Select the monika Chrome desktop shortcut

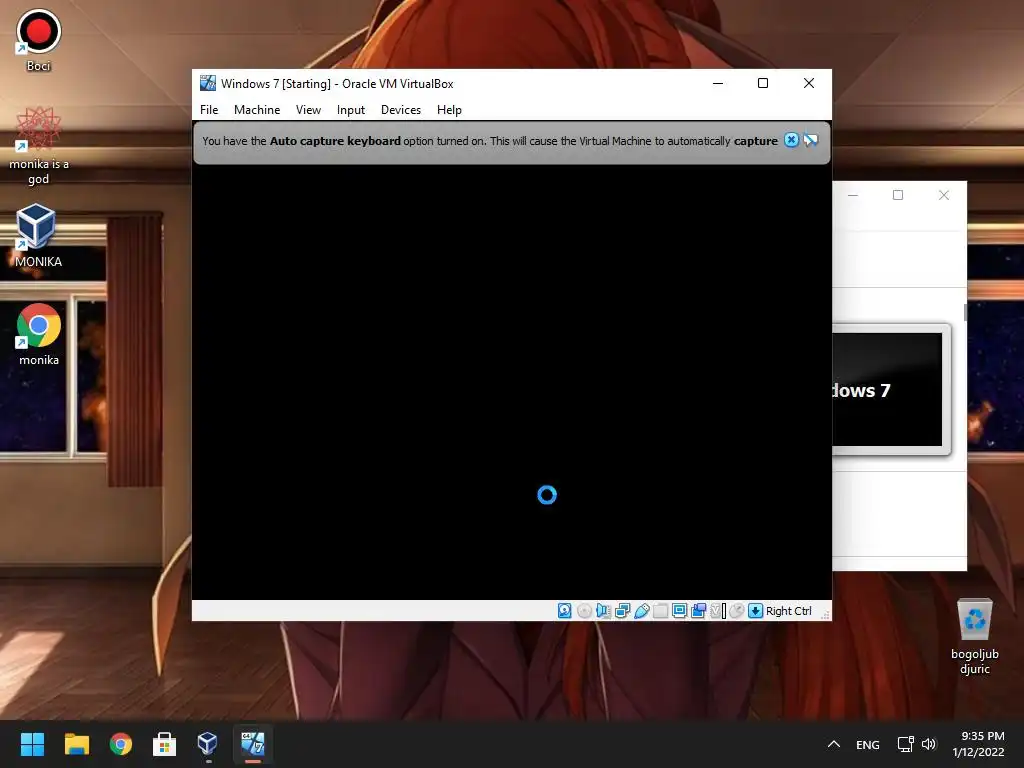pos(39,334)
